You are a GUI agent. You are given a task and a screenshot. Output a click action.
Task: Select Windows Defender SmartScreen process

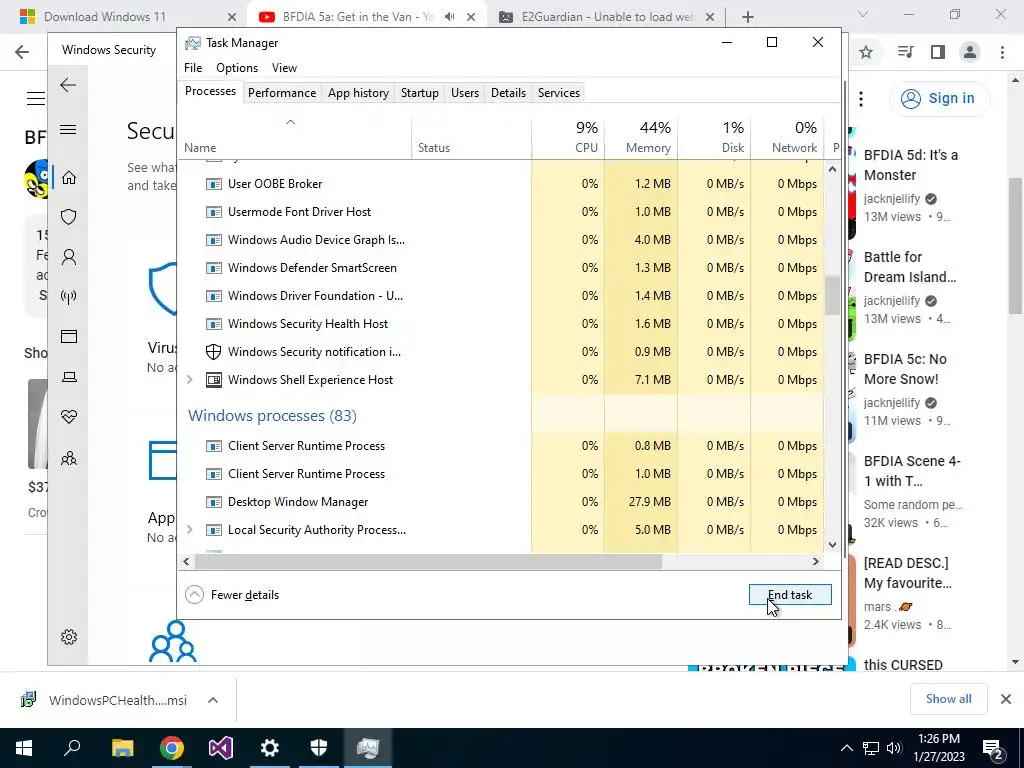coord(502,268)
